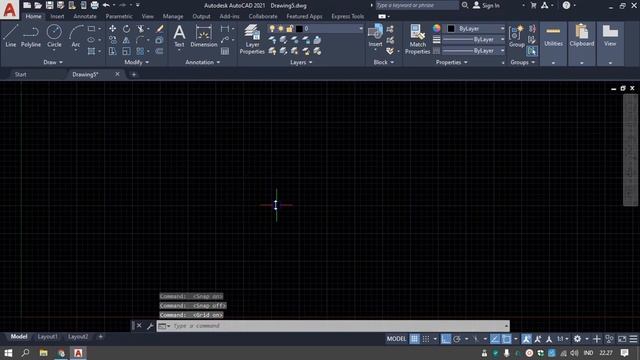Viewport: 640px width, 360px height.
Task: Open the layer name dropdown list
Action: click(x=361, y=29)
